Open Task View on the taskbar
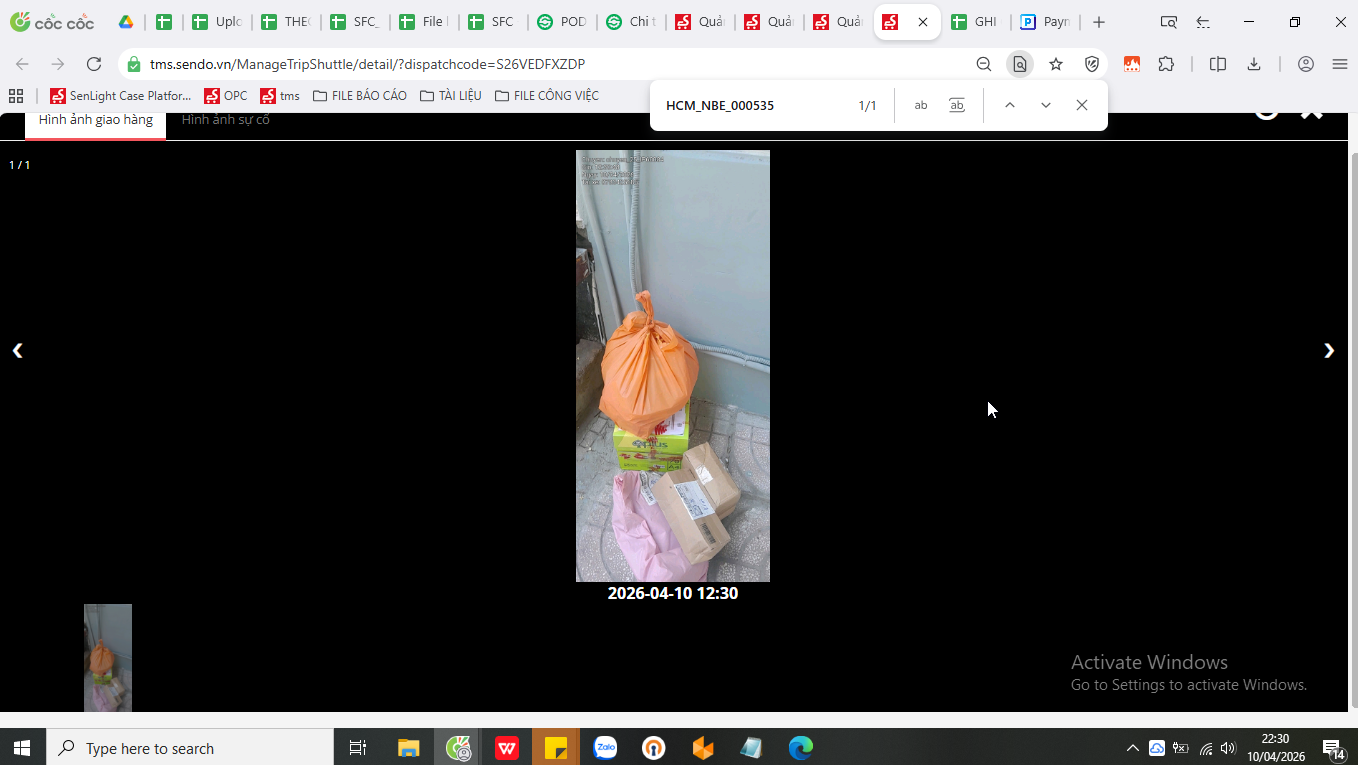Viewport: 1358px width, 765px height. [358, 748]
